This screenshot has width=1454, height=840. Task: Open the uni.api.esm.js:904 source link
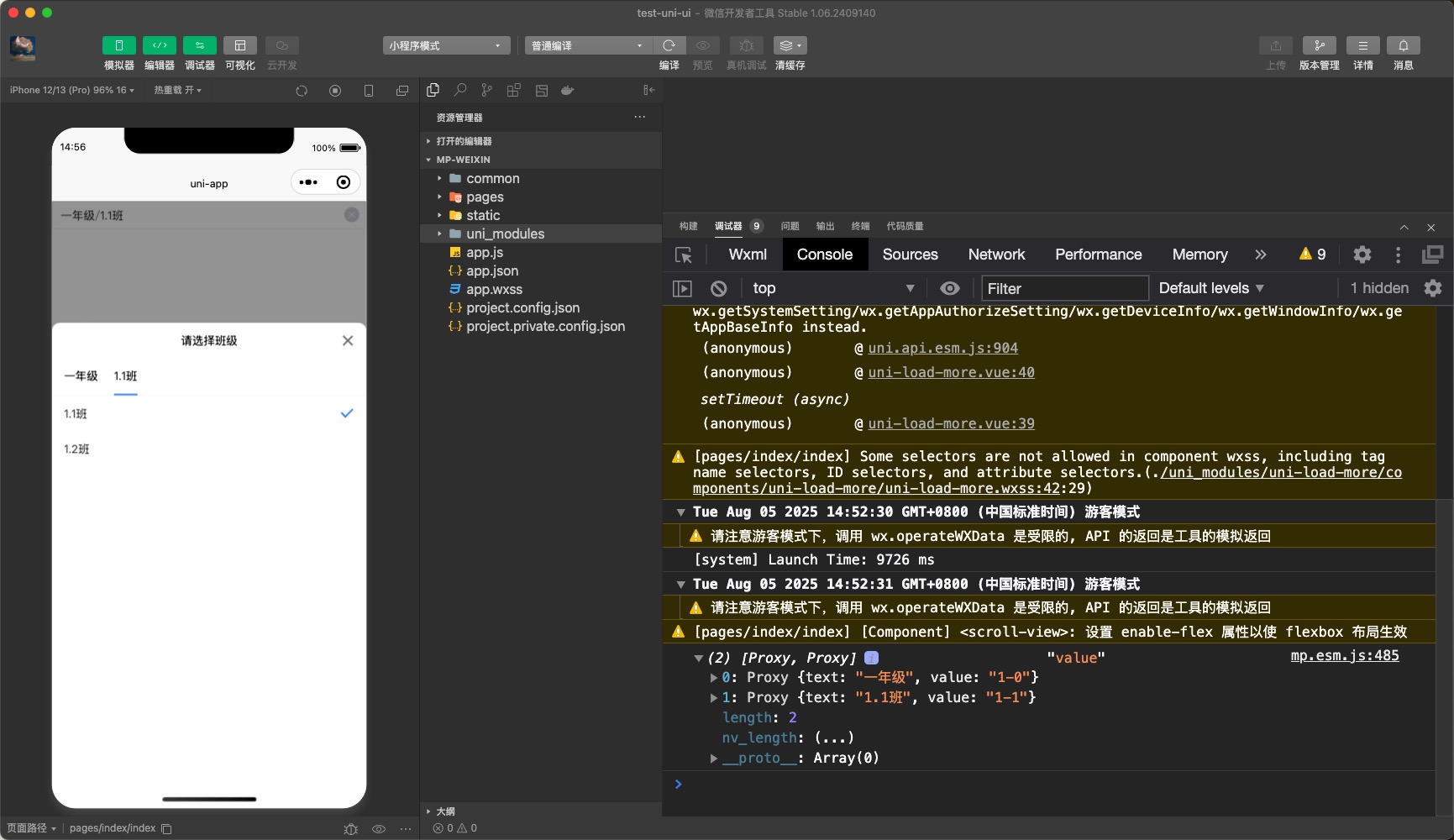point(942,348)
